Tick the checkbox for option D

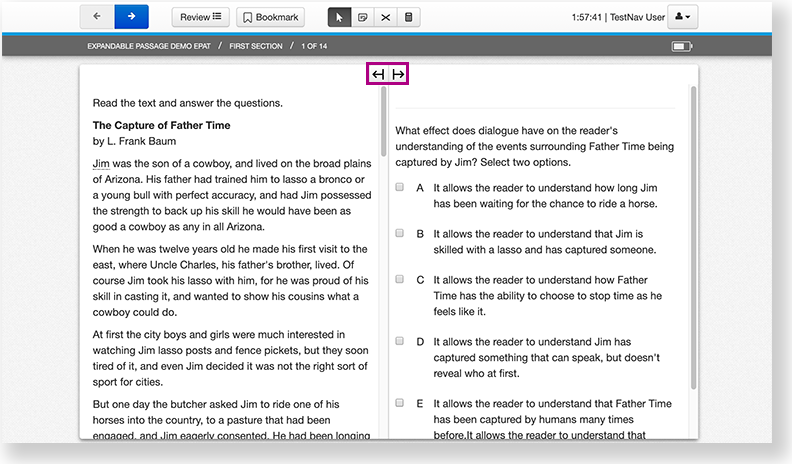pyautogui.click(x=400, y=341)
